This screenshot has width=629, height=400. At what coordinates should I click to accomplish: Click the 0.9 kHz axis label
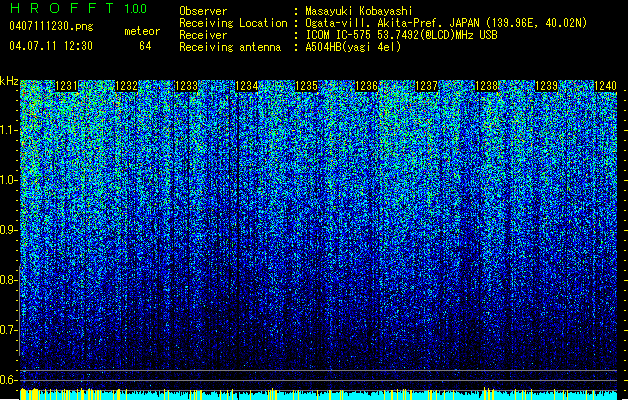point(8,230)
